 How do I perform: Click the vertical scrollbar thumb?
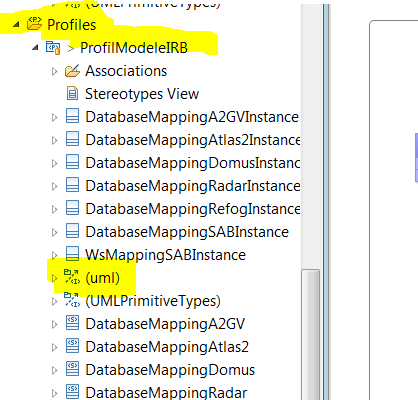[310, 334]
